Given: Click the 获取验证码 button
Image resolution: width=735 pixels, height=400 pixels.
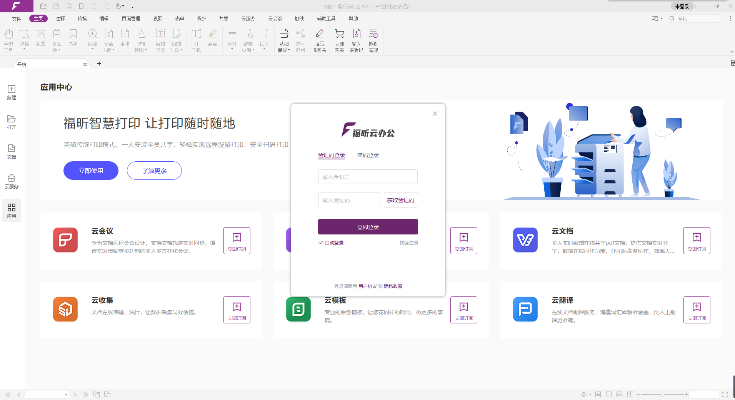Looking at the screenshot, I should [400, 200].
